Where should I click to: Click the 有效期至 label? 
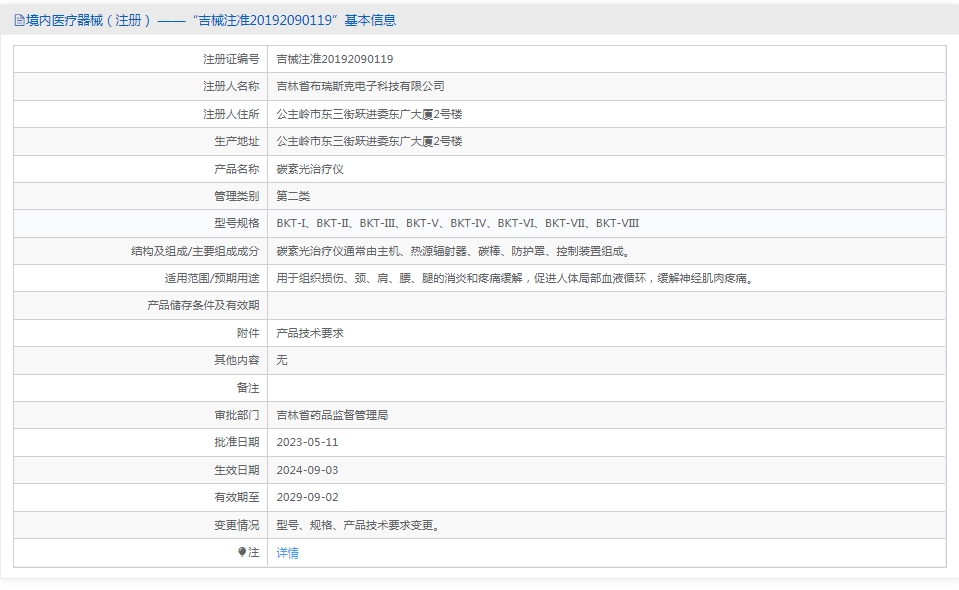click(x=237, y=497)
